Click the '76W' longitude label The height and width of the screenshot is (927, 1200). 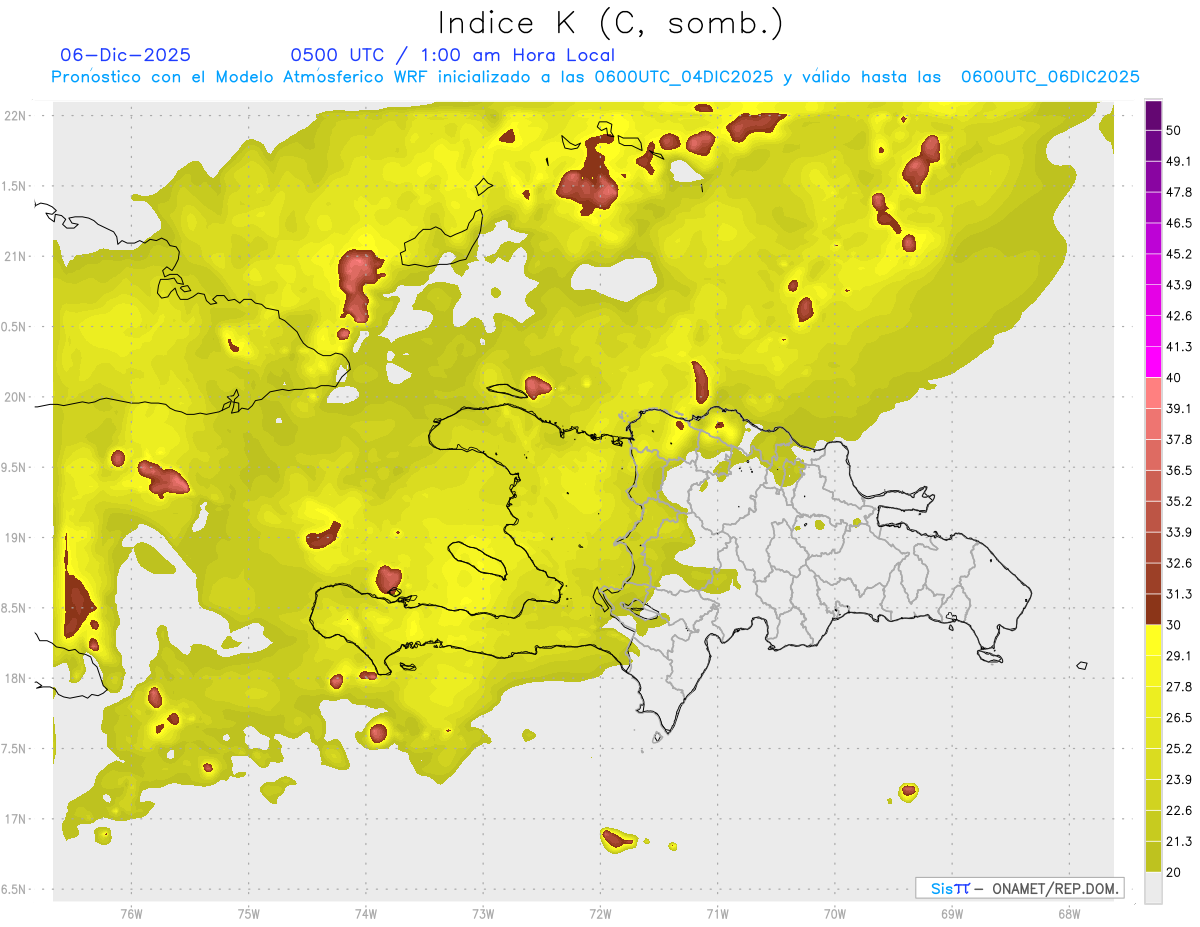pos(131,914)
